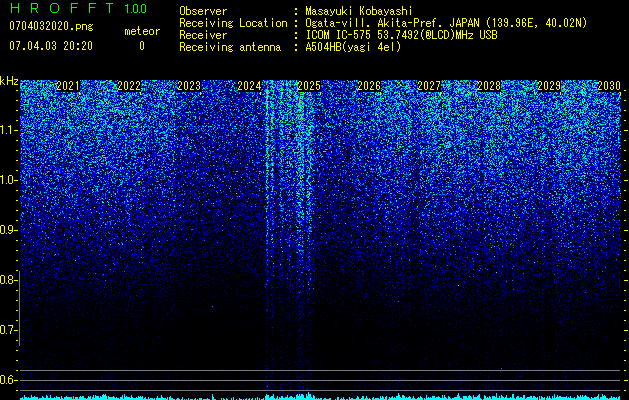This screenshot has height=400, width=629.
Task: Click the 2025 time marker label
Action: 309,86
